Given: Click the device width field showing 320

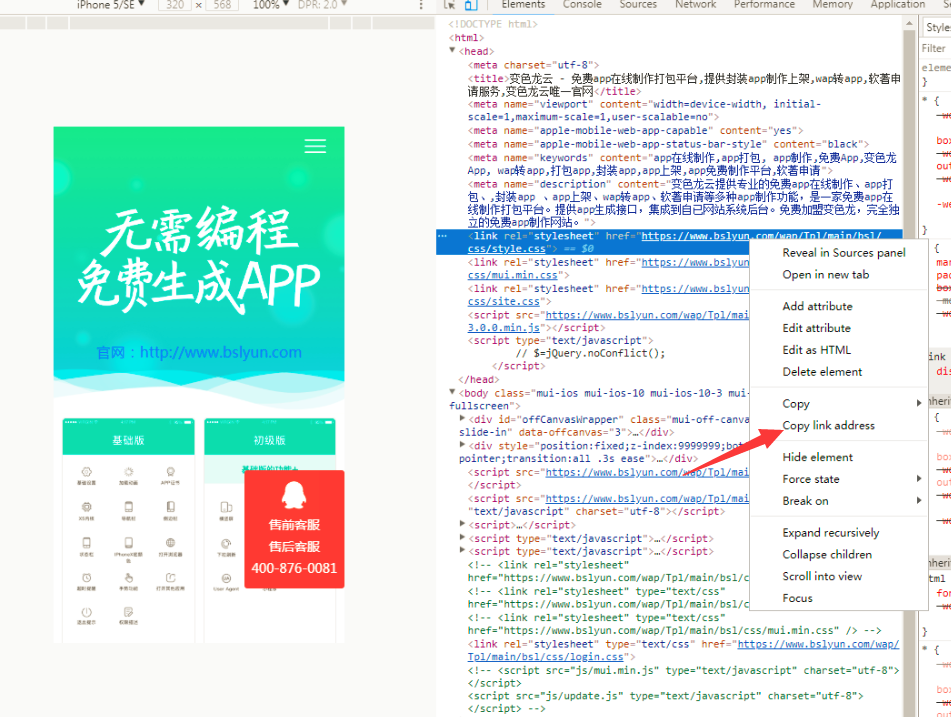Looking at the screenshot, I should coord(175,5).
